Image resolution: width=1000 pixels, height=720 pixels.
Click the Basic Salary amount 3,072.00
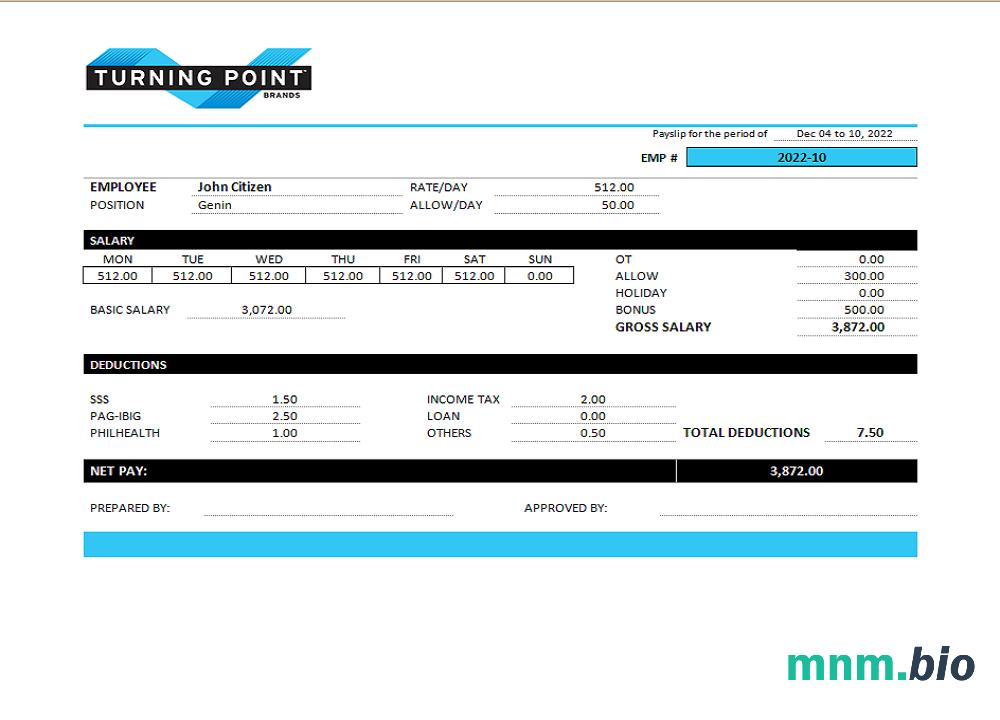[x=266, y=310]
